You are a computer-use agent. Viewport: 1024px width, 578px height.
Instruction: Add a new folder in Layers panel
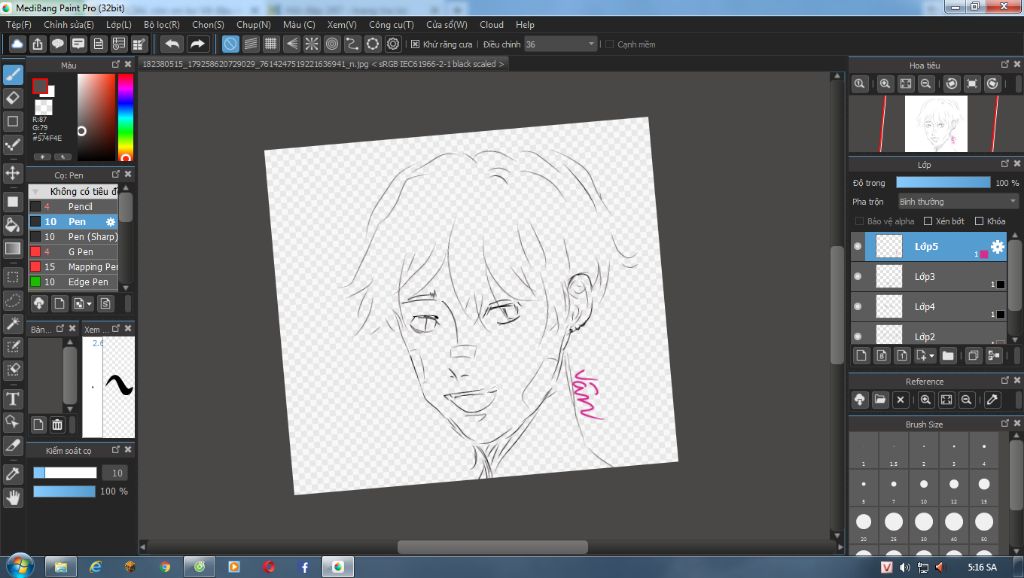click(x=948, y=355)
